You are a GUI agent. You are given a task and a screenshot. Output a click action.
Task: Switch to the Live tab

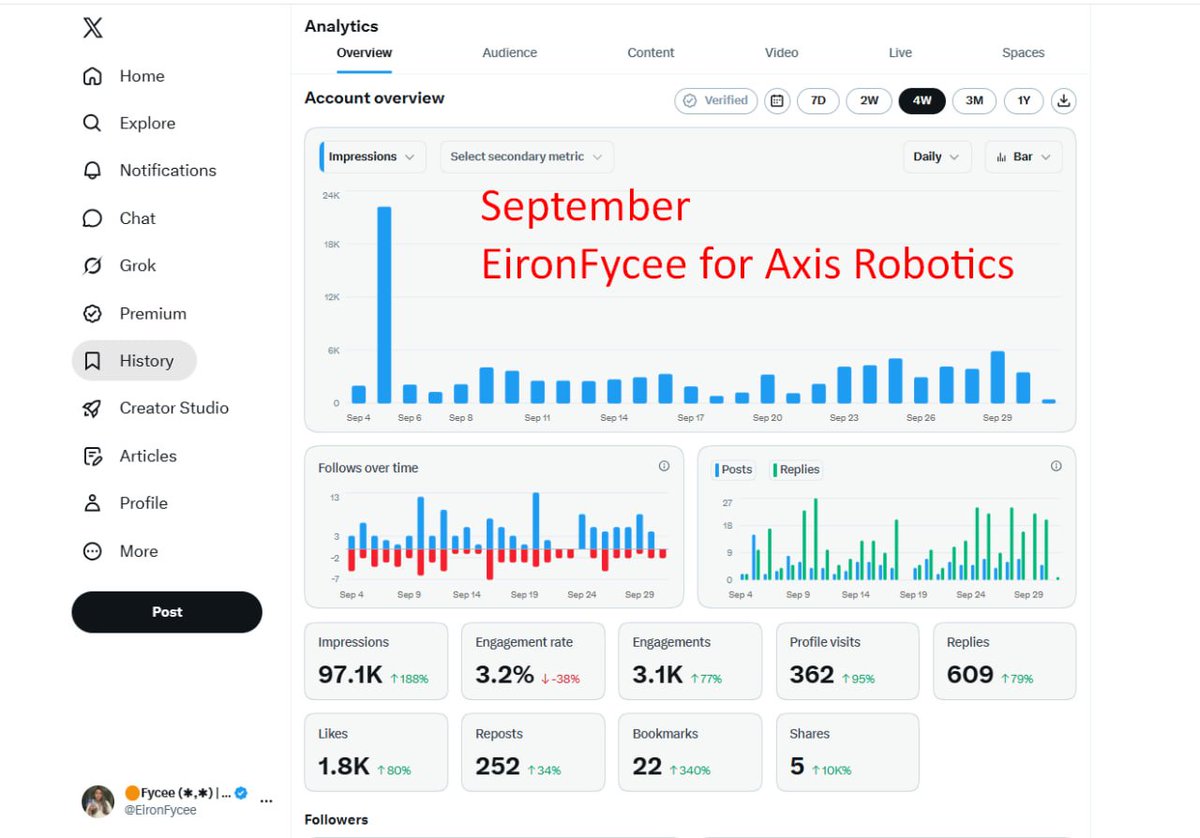click(900, 53)
